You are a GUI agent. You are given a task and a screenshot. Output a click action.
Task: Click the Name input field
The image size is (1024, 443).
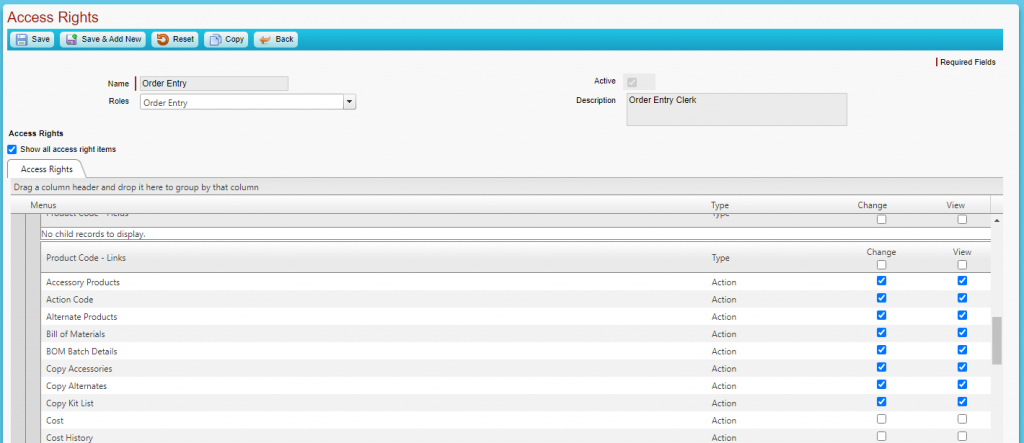pyautogui.click(x=214, y=84)
